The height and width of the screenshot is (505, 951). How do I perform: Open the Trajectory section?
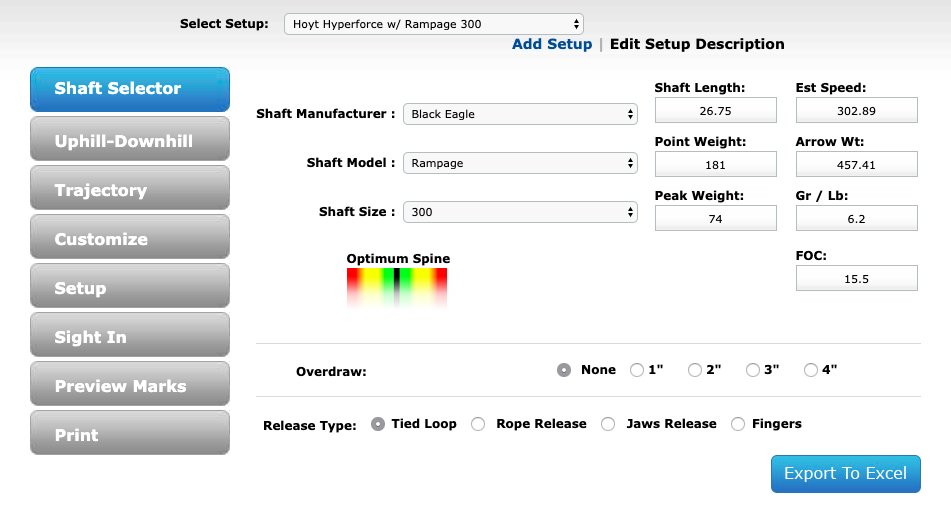[x=130, y=188]
